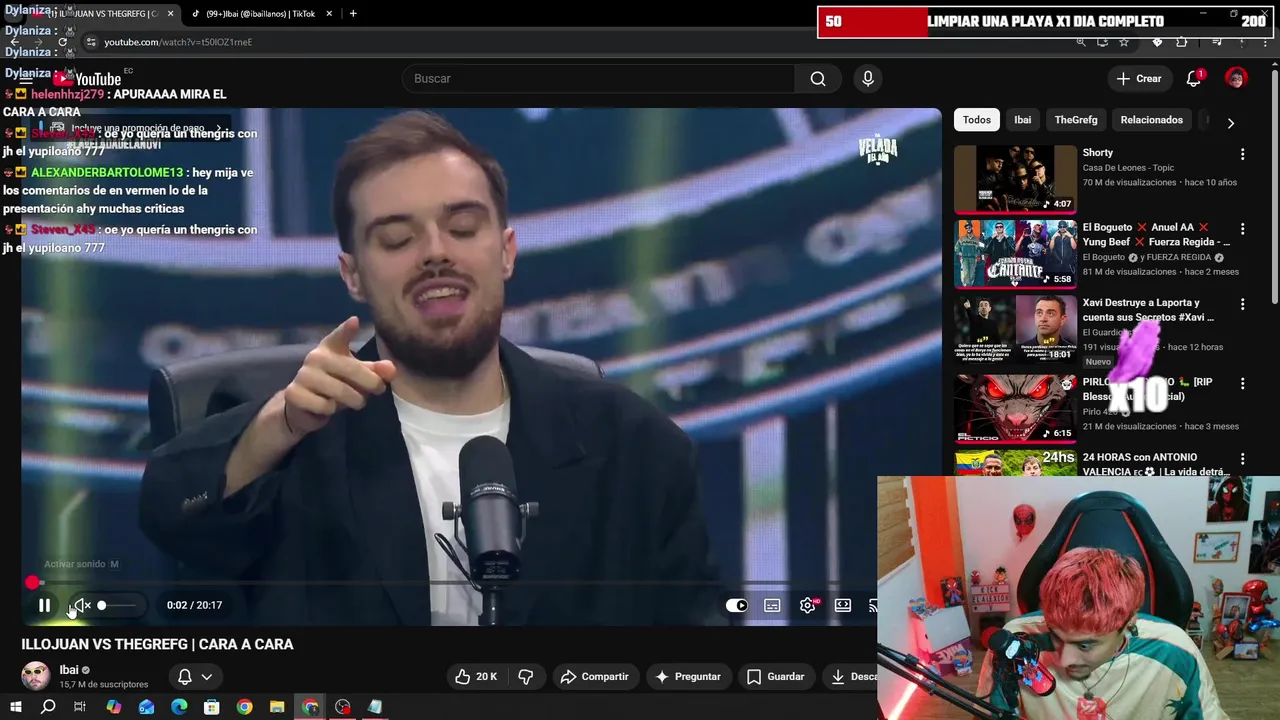This screenshot has width=1280, height=720.
Task: Open the YouTube notifications bell
Action: click(x=1194, y=79)
